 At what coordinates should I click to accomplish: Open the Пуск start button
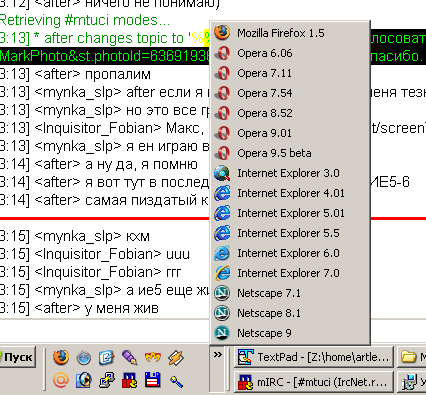coord(17,357)
